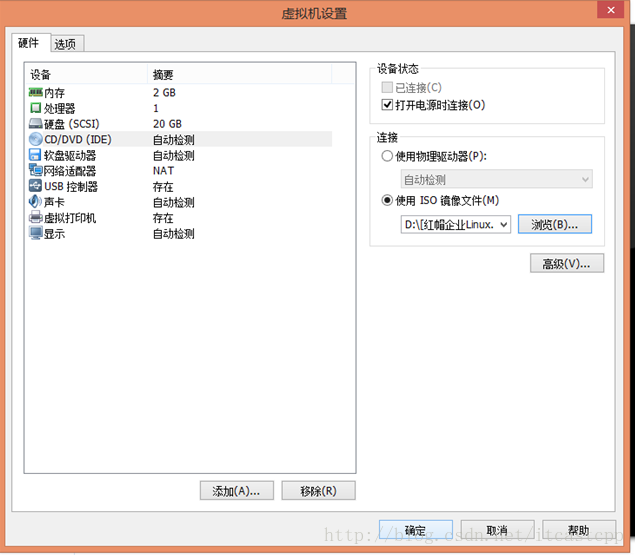Click the 浏览(B)... browse button
This screenshot has width=635, height=555.
click(x=555, y=224)
